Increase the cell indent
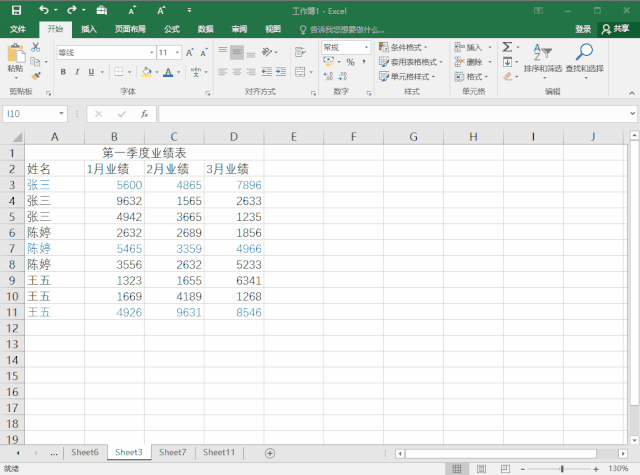 [281, 72]
